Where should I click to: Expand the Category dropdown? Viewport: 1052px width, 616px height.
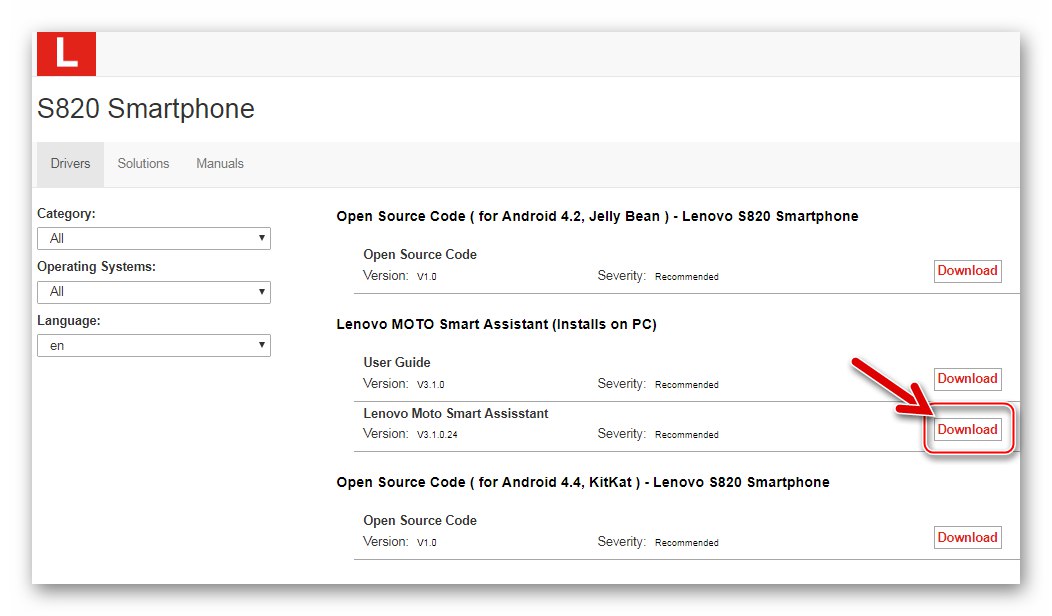153,238
